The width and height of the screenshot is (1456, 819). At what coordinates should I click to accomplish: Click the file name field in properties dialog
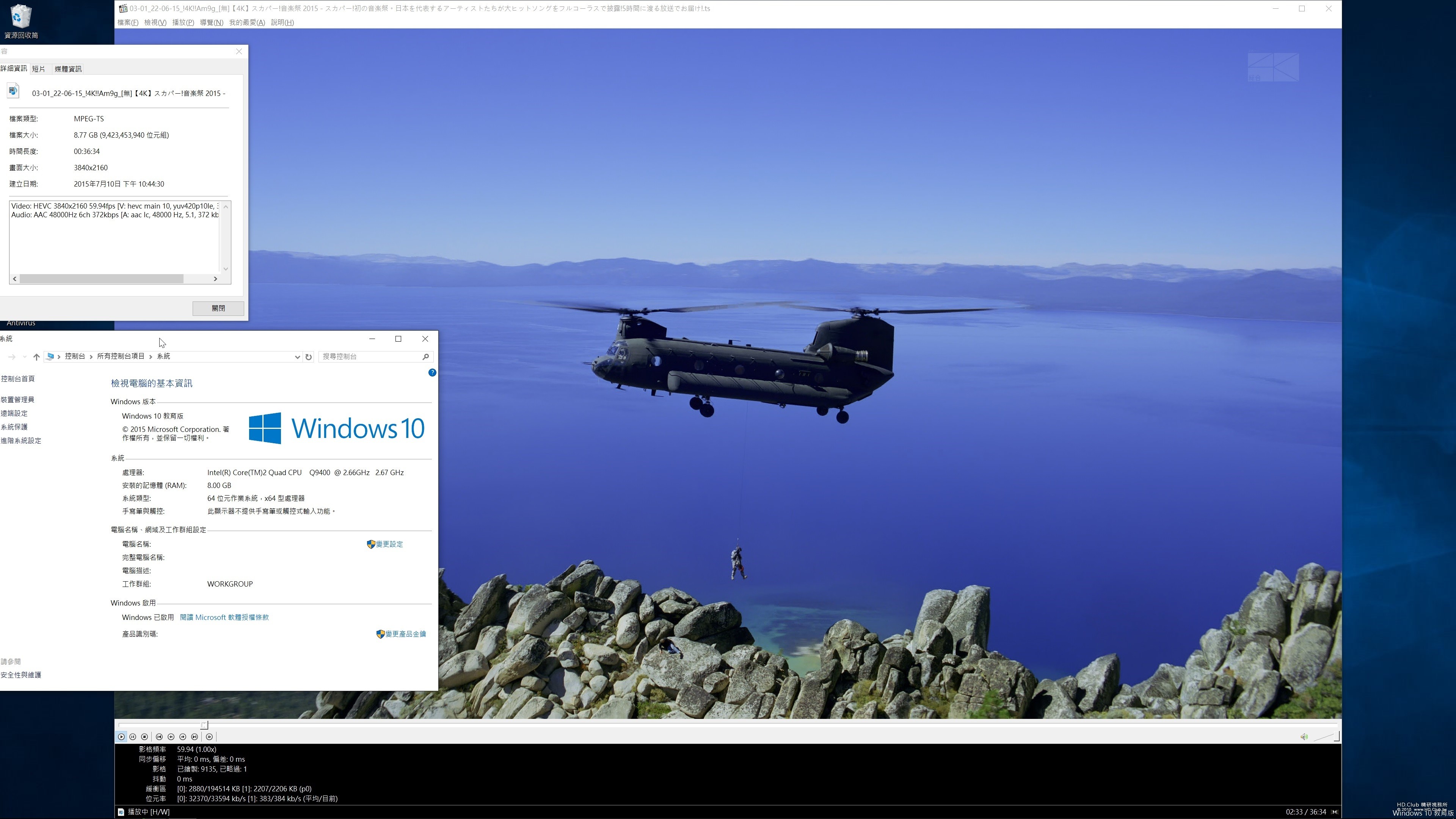[129, 93]
